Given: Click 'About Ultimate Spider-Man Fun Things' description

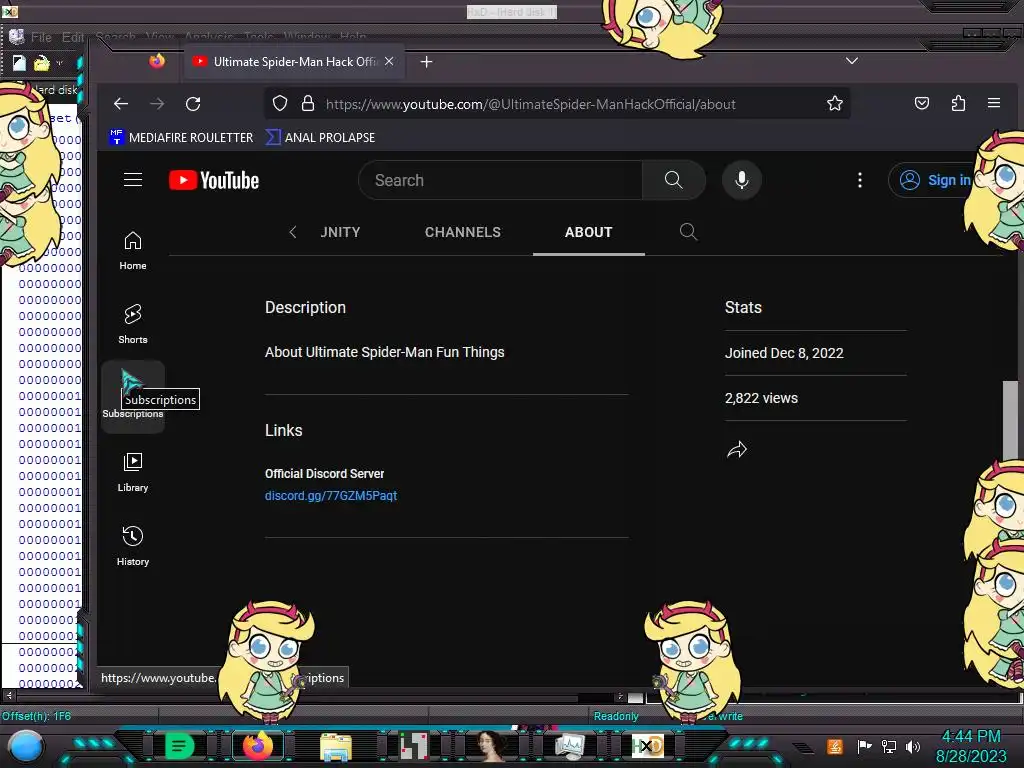Looking at the screenshot, I should click(385, 352).
